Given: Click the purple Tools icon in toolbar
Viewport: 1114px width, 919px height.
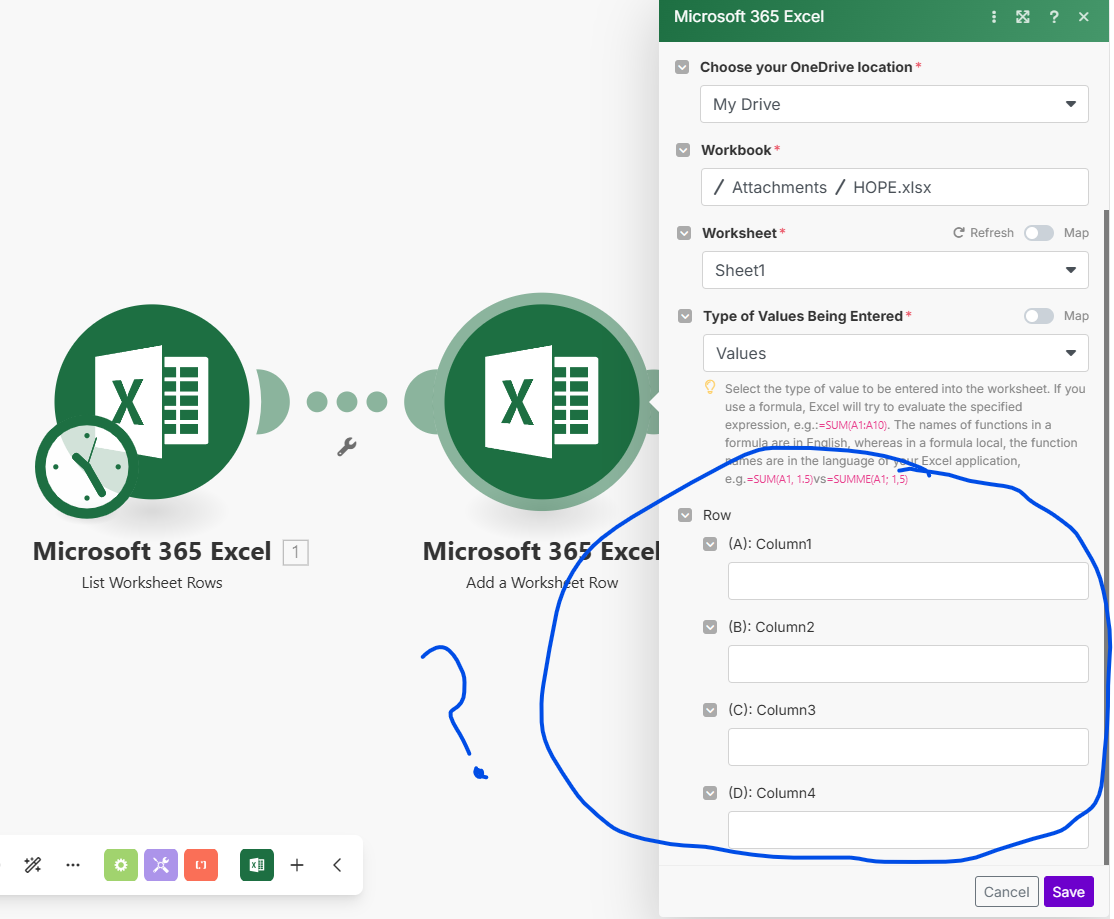Looking at the screenshot, I should pyautogui.click(x=161, y=865).
